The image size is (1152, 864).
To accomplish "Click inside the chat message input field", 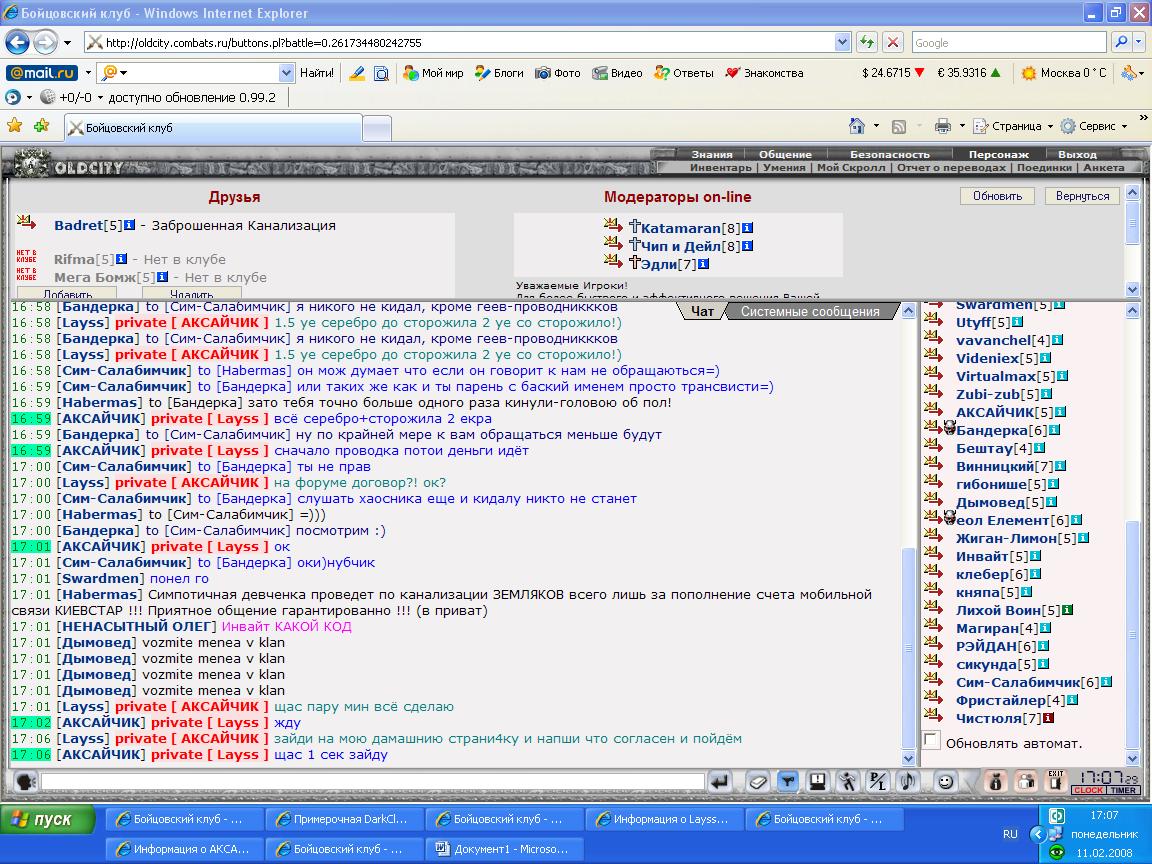I will 372,781.
